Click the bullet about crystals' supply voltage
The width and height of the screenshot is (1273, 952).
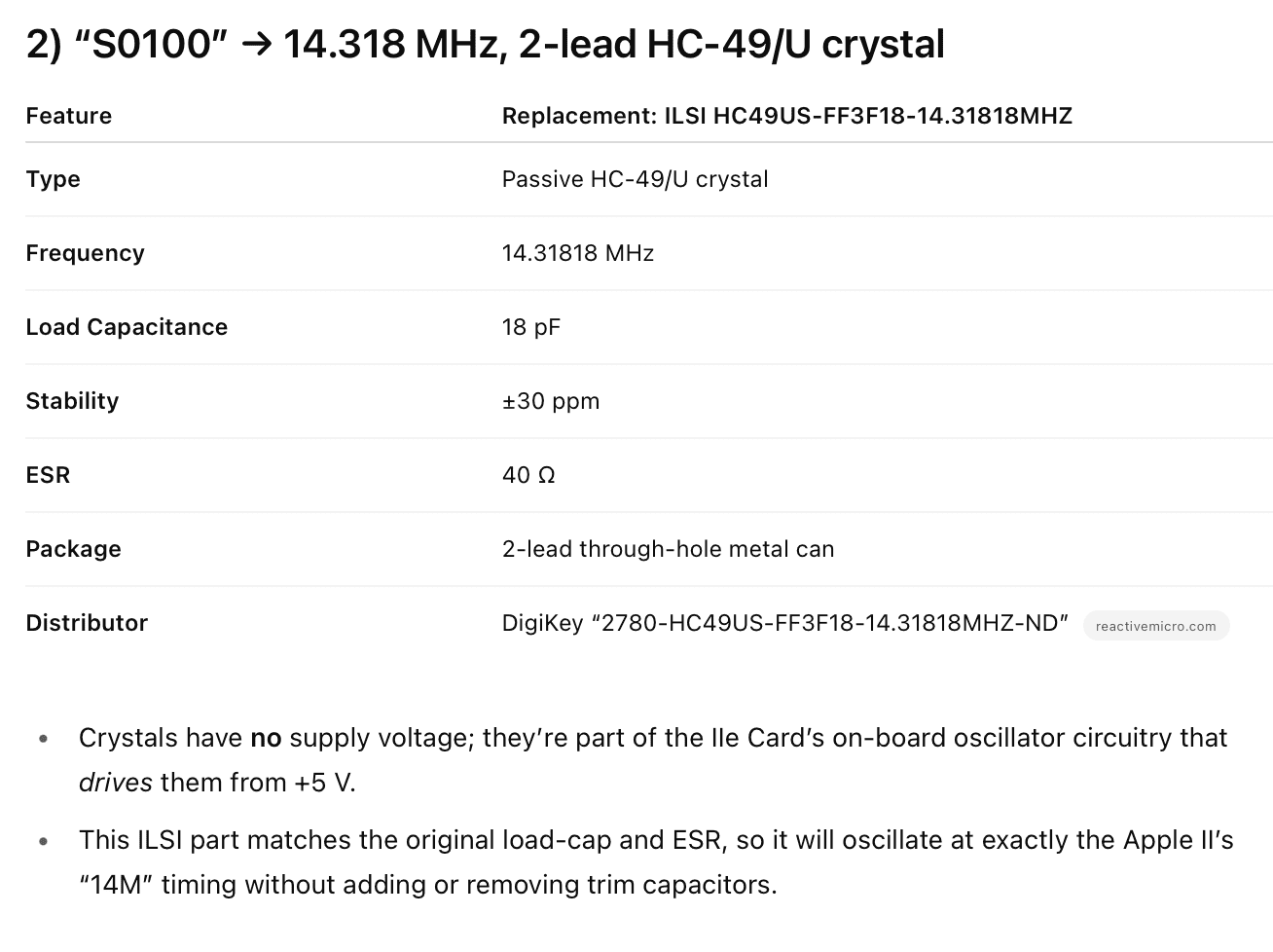click(653, 760)
